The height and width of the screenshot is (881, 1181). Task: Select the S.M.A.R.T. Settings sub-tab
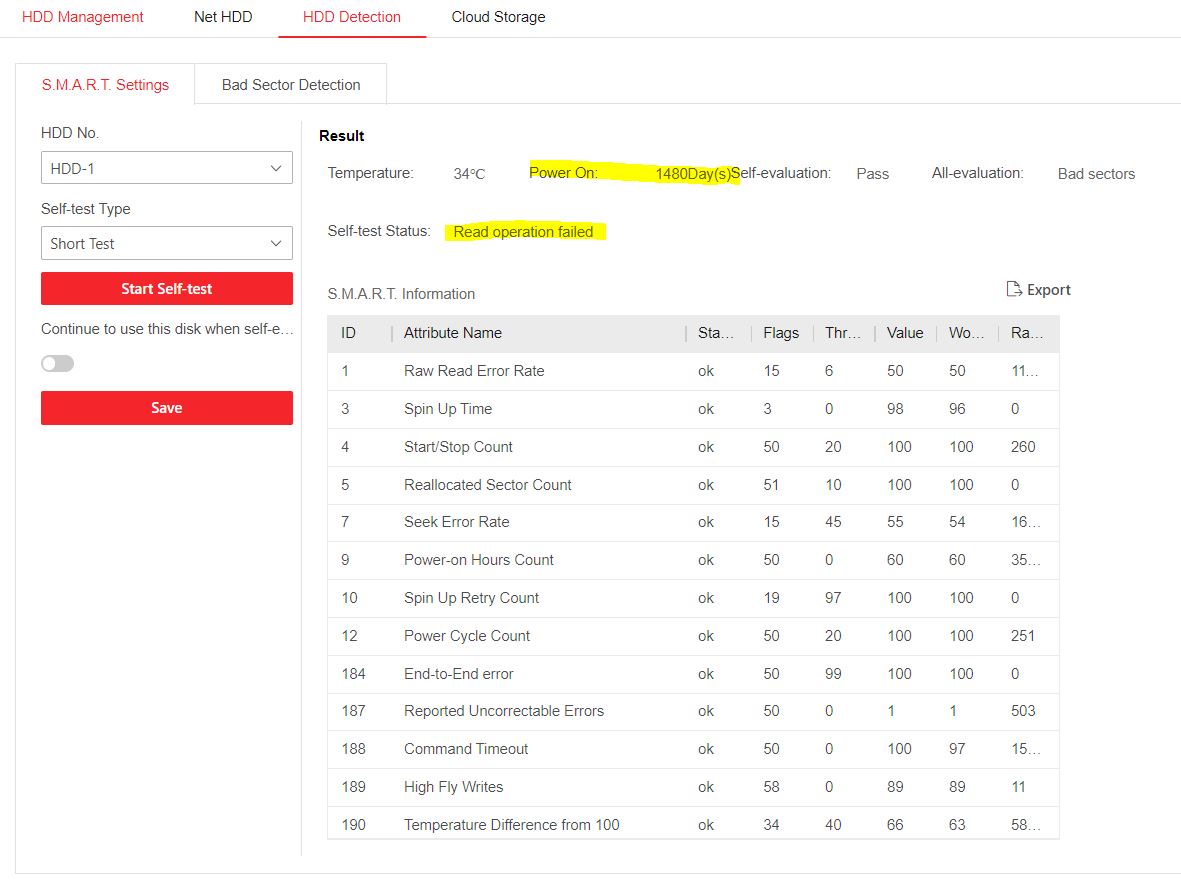click(105, 85)
